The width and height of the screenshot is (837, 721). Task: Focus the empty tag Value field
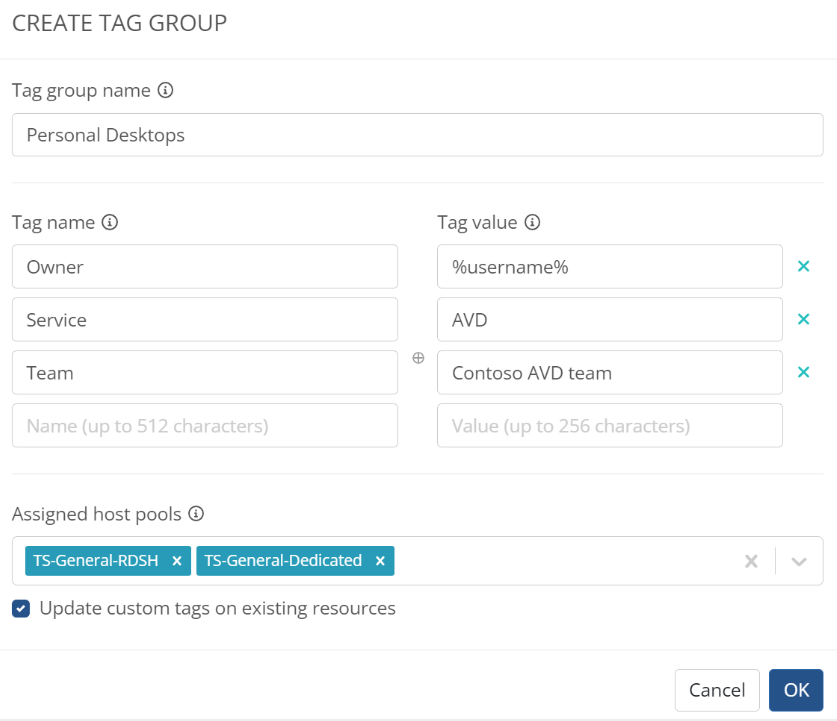(x=609, y=425)
